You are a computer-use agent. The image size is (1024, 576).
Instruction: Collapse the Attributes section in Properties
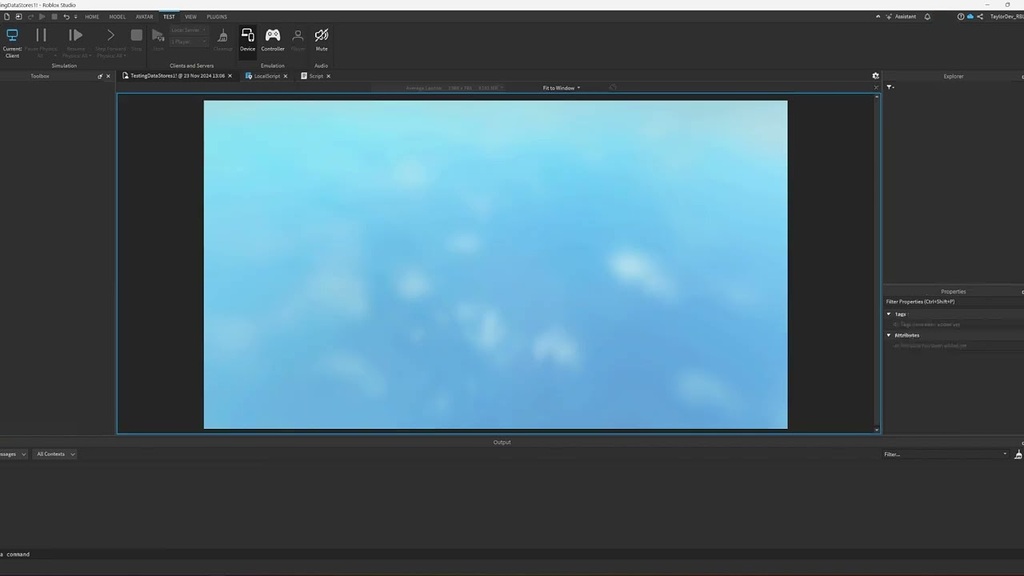pyautogui.click(x=888, y=335)
